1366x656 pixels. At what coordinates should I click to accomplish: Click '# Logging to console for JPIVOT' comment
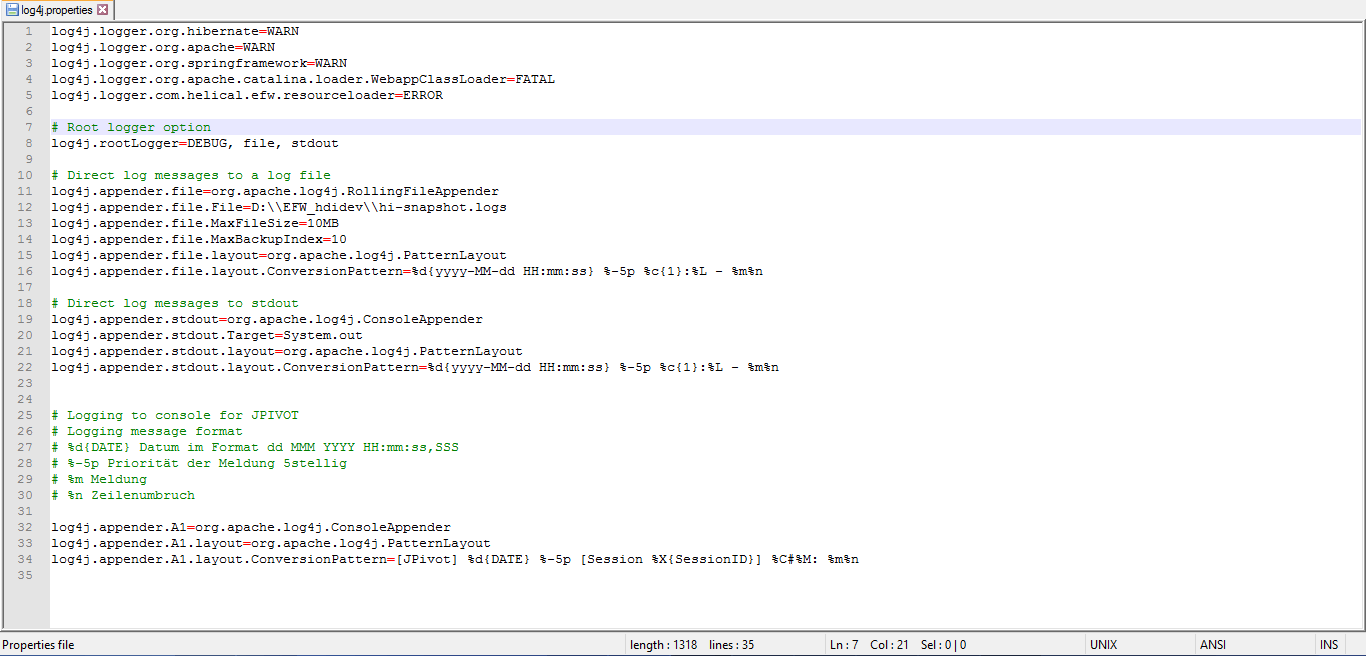point(175,415)
